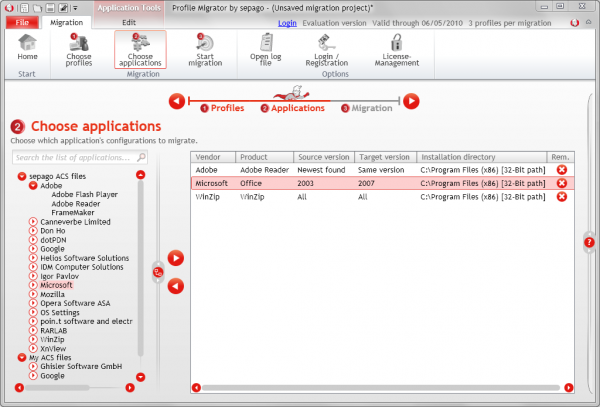Go to next wizard step arrow
Viewport: 600px width, 407px height.
(x=411, y=101)
